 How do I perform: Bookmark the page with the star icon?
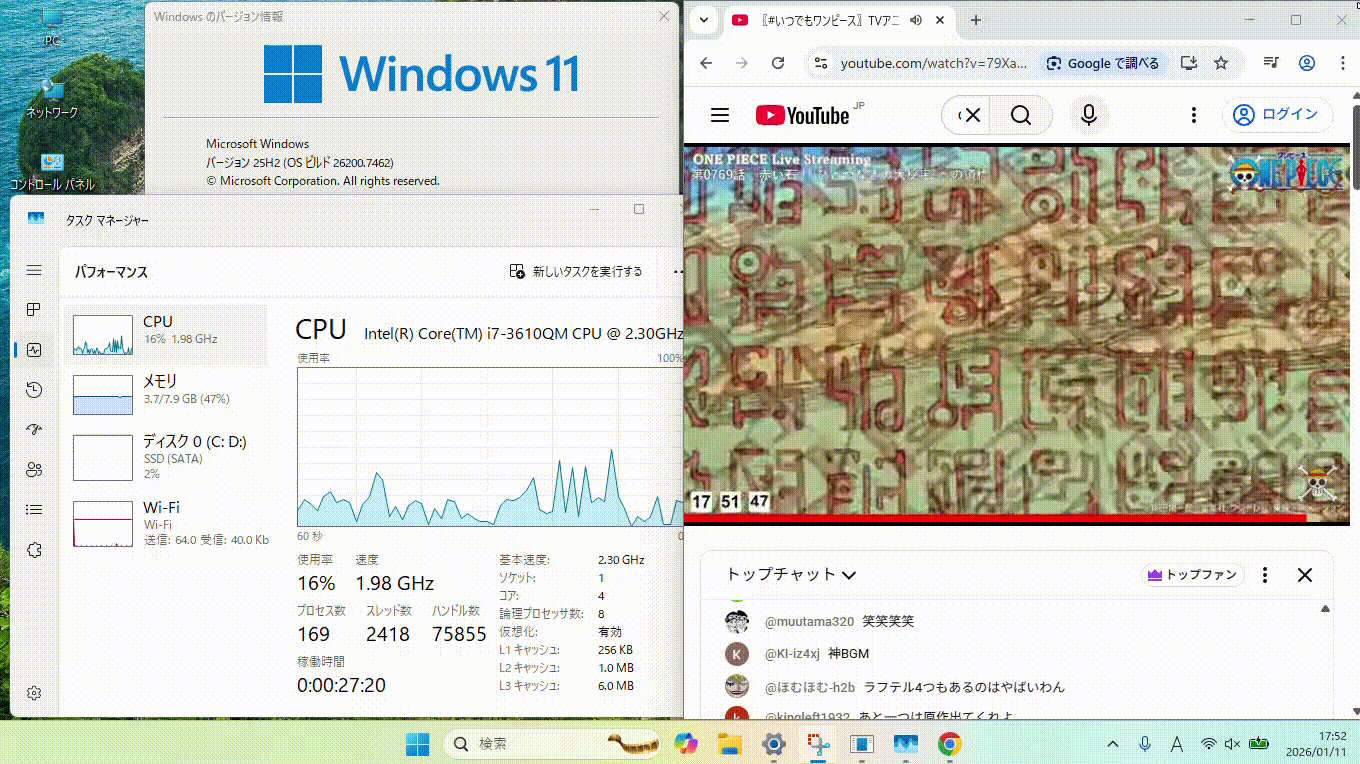tap(1221, 62)
